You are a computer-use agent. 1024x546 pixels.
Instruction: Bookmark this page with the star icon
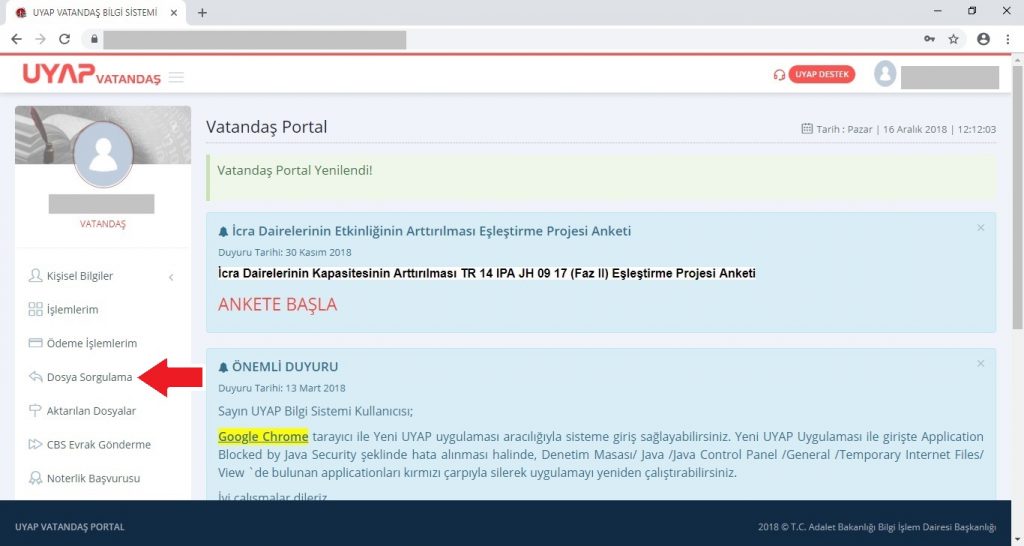(x=954, y=39)
